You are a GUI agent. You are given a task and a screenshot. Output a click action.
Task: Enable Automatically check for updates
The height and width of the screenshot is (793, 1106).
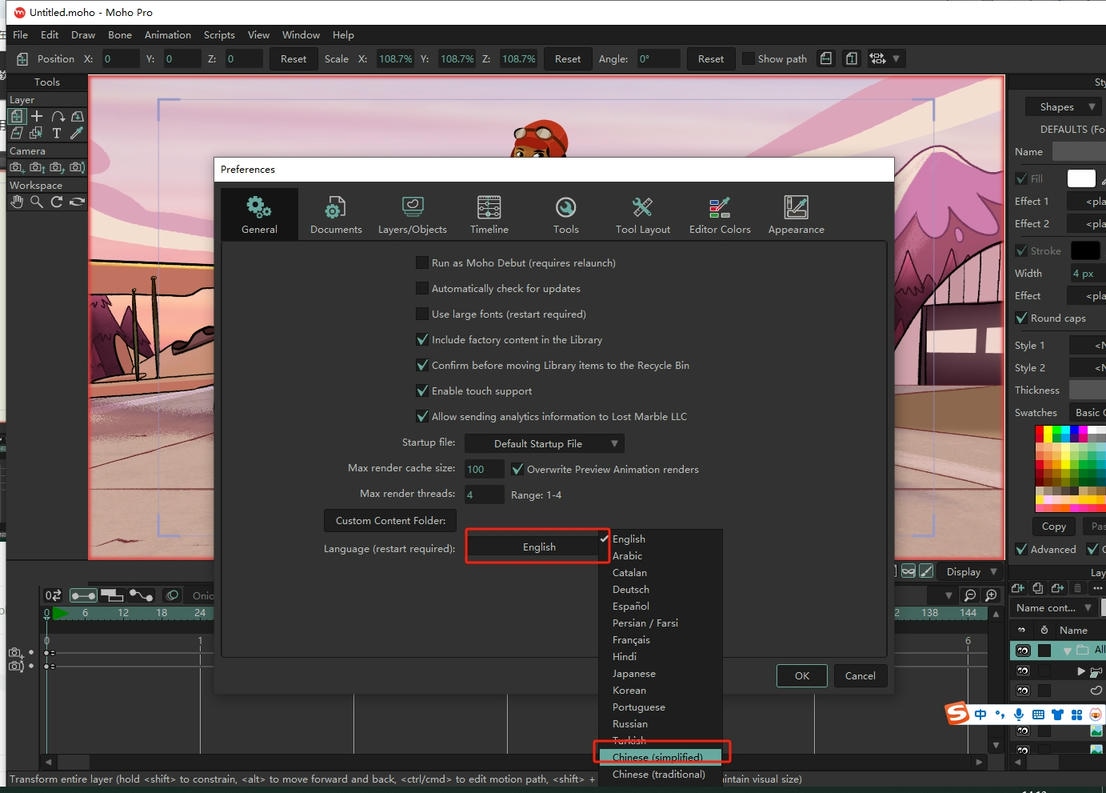[422, 289]
